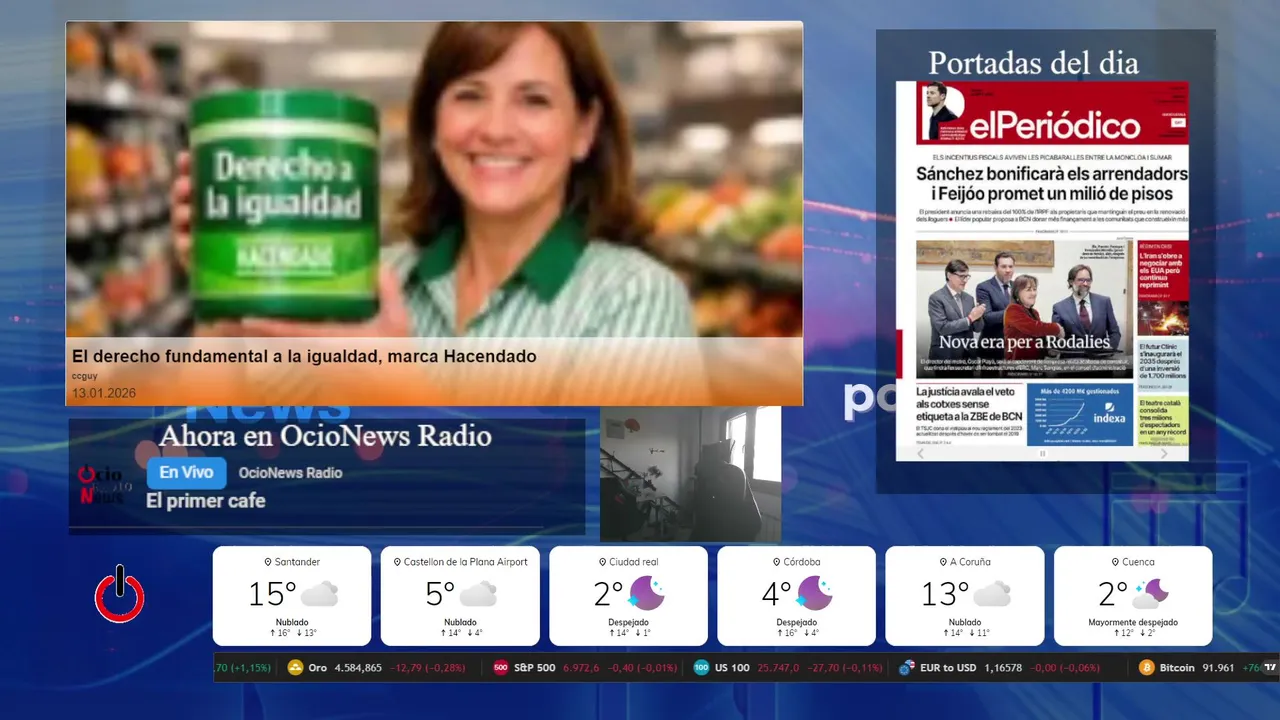Click the moon-and-cloud icon in the Cuenca card
The height and width of the screenshot is (720, 1280).
tap(1150, 594)
